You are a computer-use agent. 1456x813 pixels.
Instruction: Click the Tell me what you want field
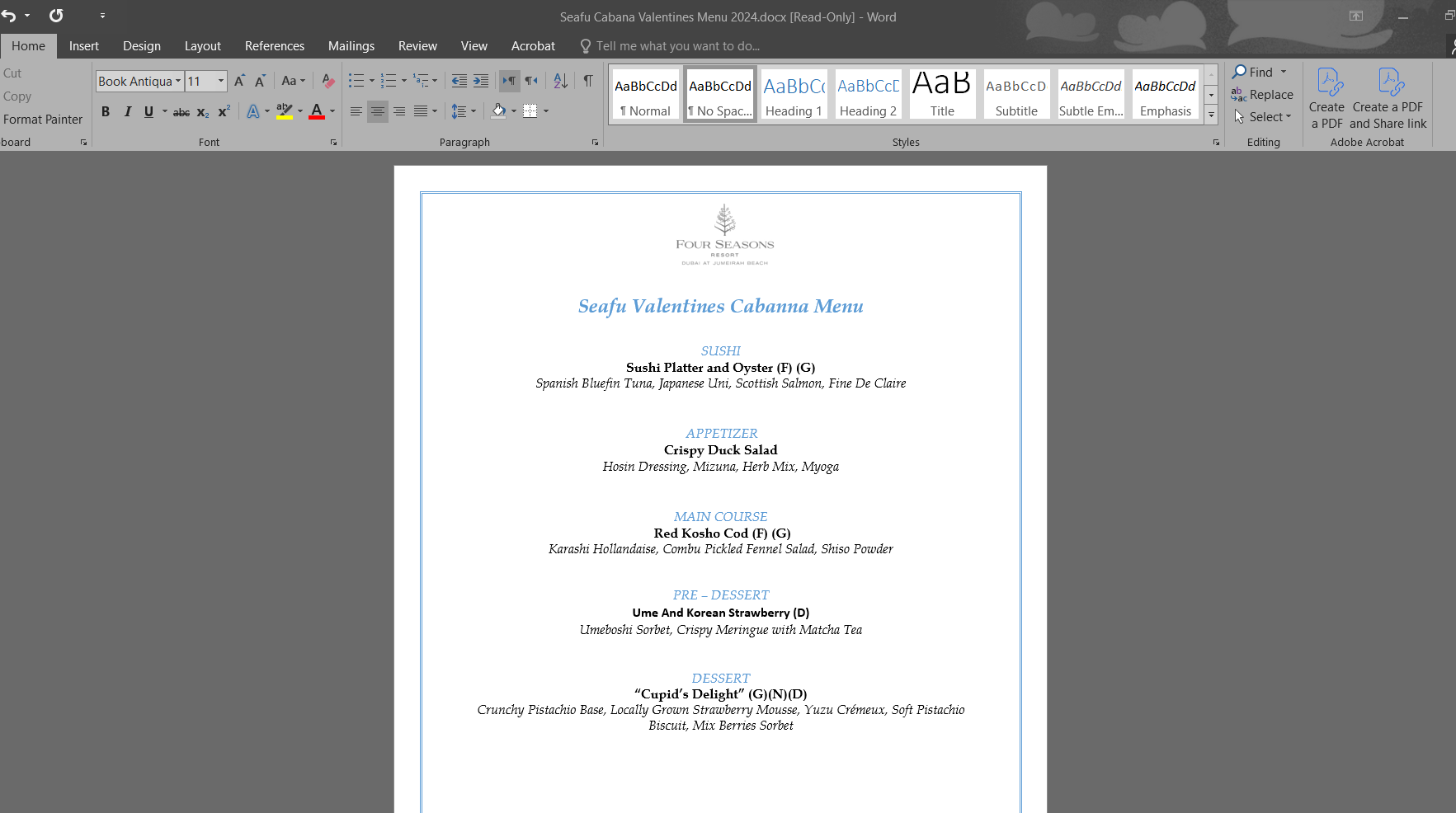click(x=676, y=46)
